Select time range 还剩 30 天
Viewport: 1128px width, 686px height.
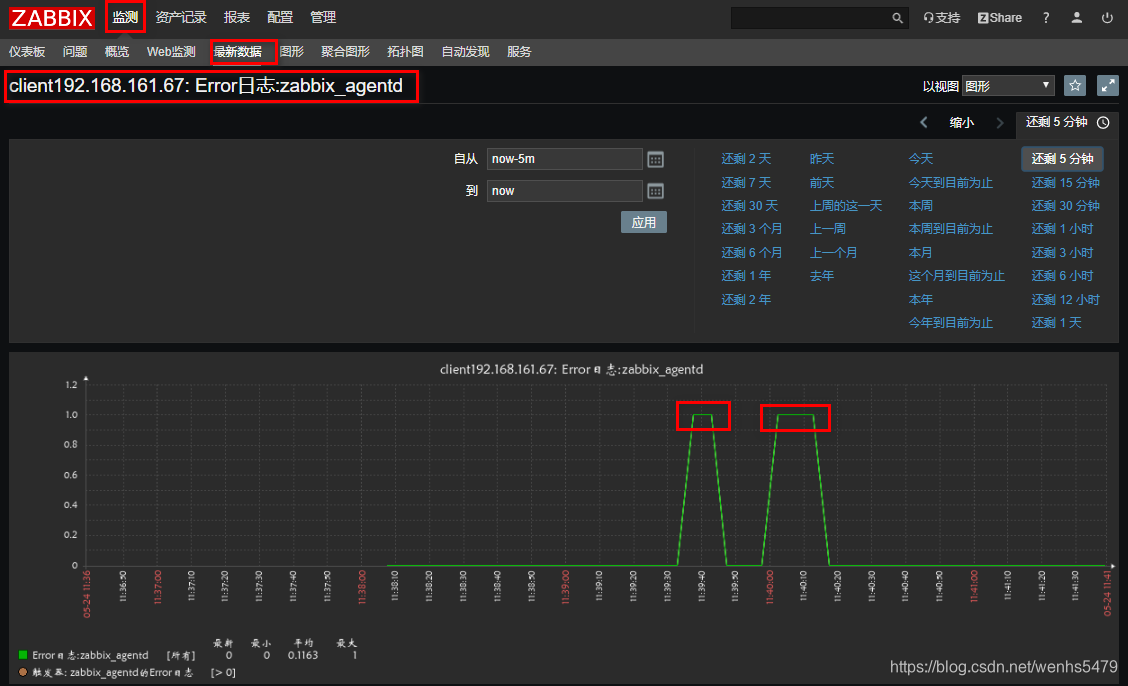pyautogui.click(x=750, y=206)
